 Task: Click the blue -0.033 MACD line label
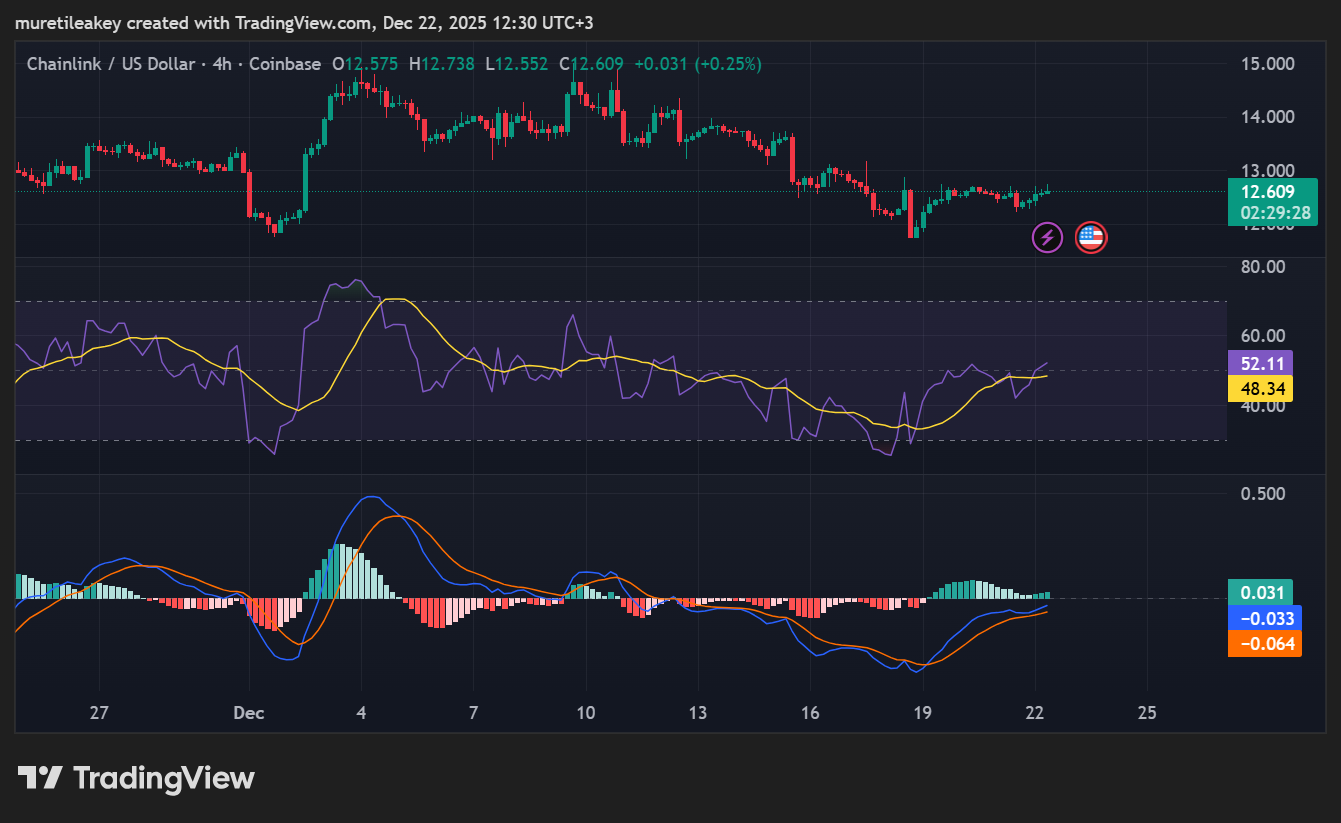tap(1264, 618)
